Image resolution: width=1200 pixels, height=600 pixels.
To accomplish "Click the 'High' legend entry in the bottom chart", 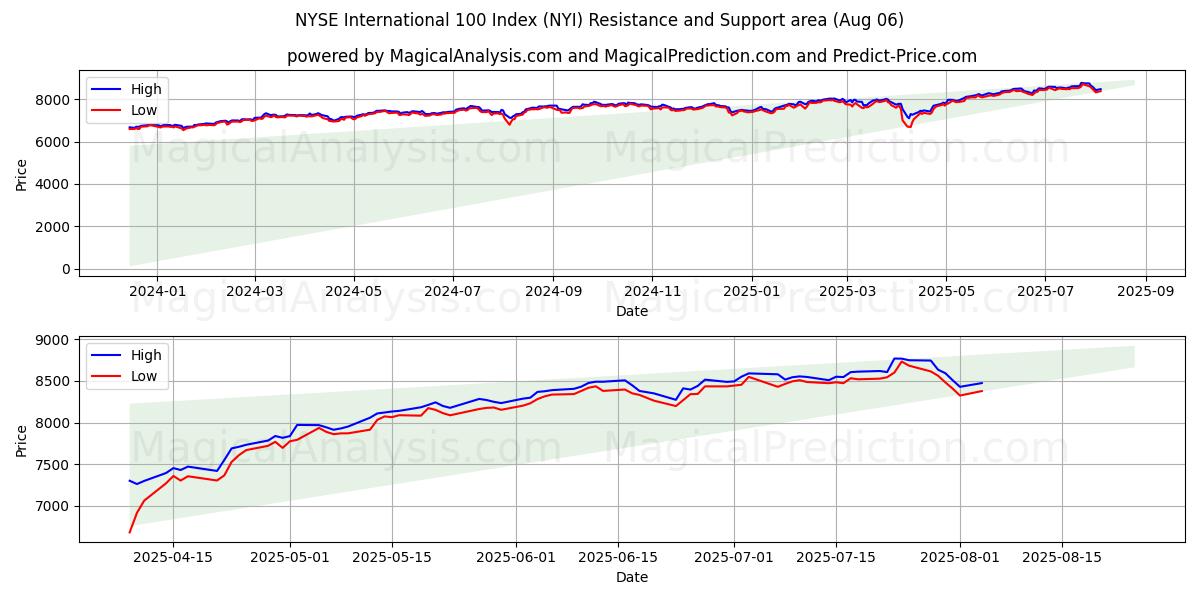I will 128,355.
